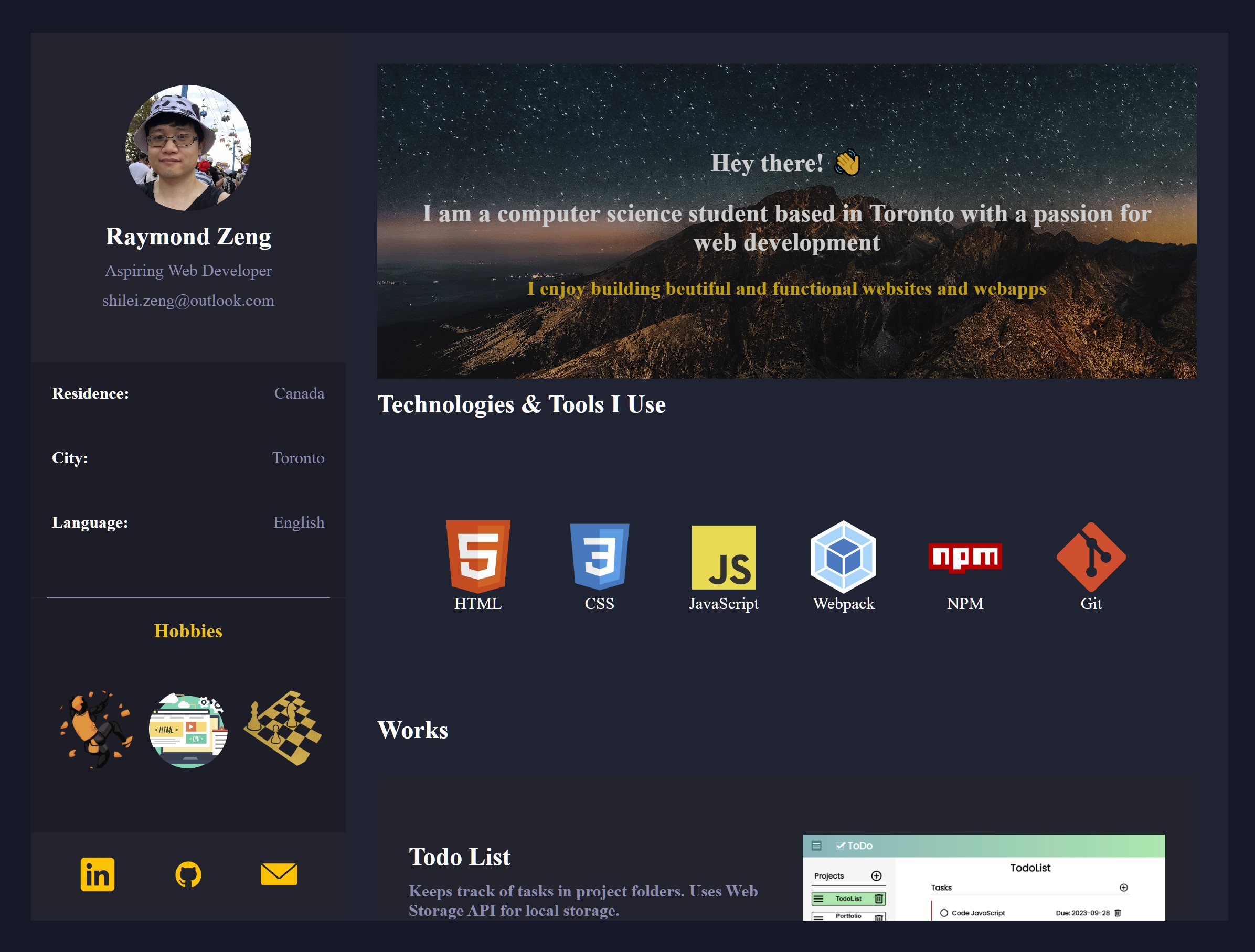Image resolution: width=1255 pixels, height=952 pixels.
Task: Click the Due: 2023-09-28 date
Action: click(1082, 913)
